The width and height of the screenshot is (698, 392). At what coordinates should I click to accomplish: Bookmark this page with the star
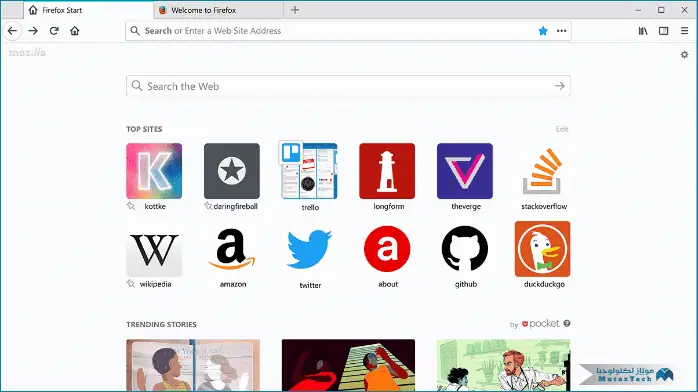click(x=543, y=31)
